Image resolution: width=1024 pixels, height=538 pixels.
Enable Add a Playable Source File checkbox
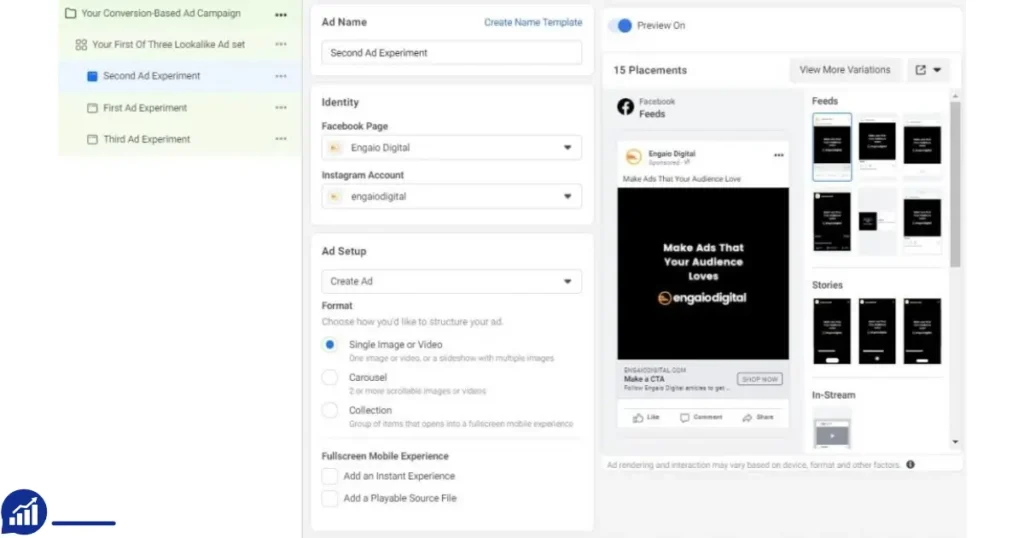tap(330, 498)
